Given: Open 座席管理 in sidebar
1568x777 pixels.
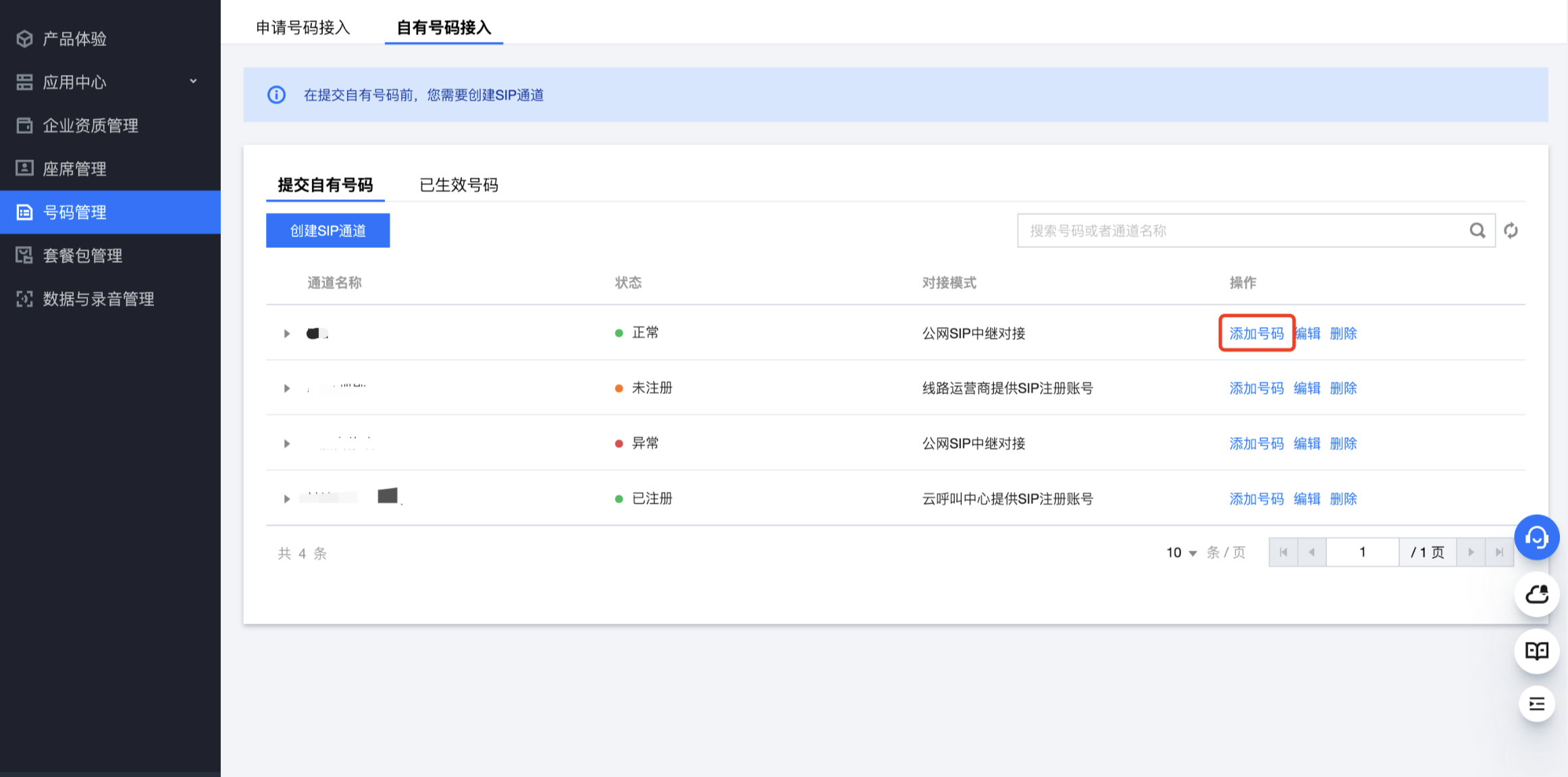Looking at the screenshot, I should tap(75, 168).
